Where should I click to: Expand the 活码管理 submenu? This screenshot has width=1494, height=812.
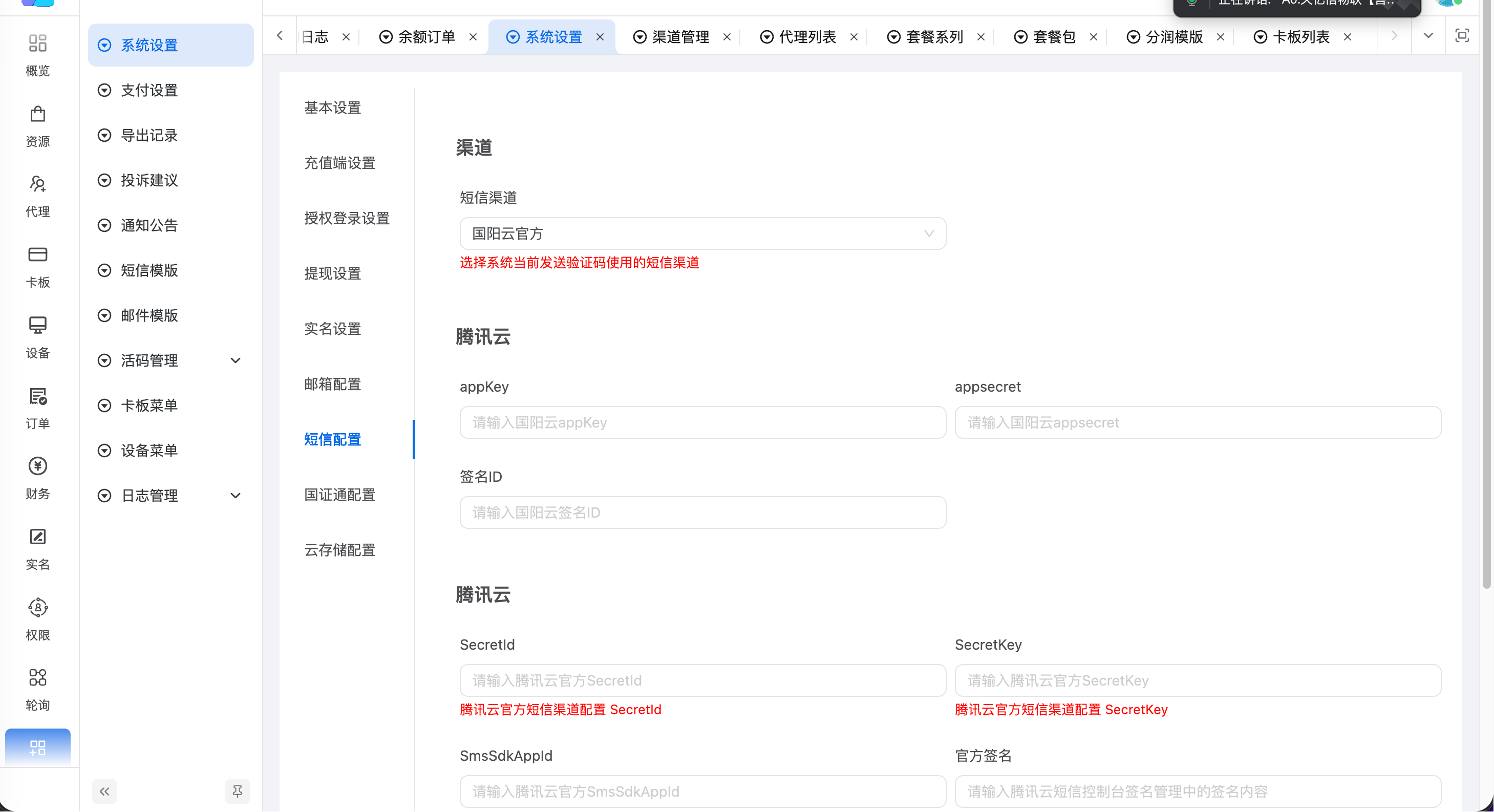pyautogui.click(x=236, y=361)
